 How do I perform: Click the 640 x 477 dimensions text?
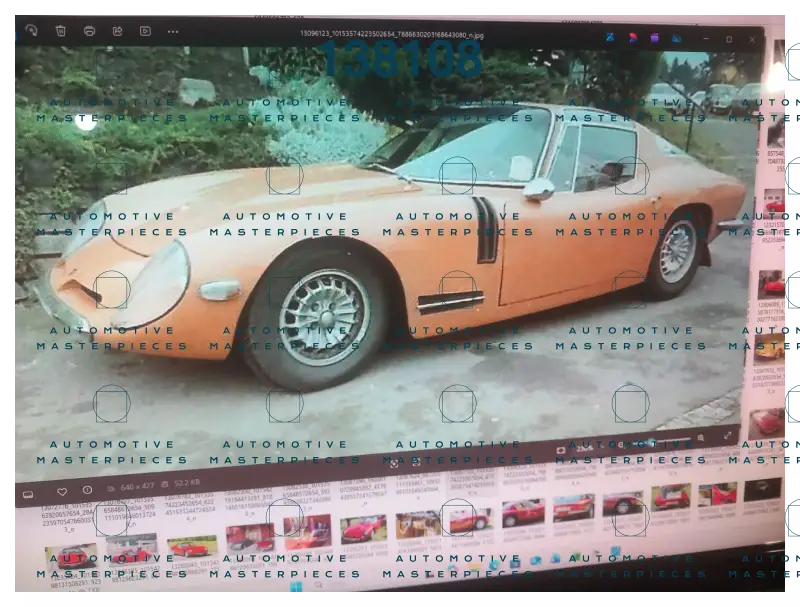pyautogui.click(x=137, y=487)
